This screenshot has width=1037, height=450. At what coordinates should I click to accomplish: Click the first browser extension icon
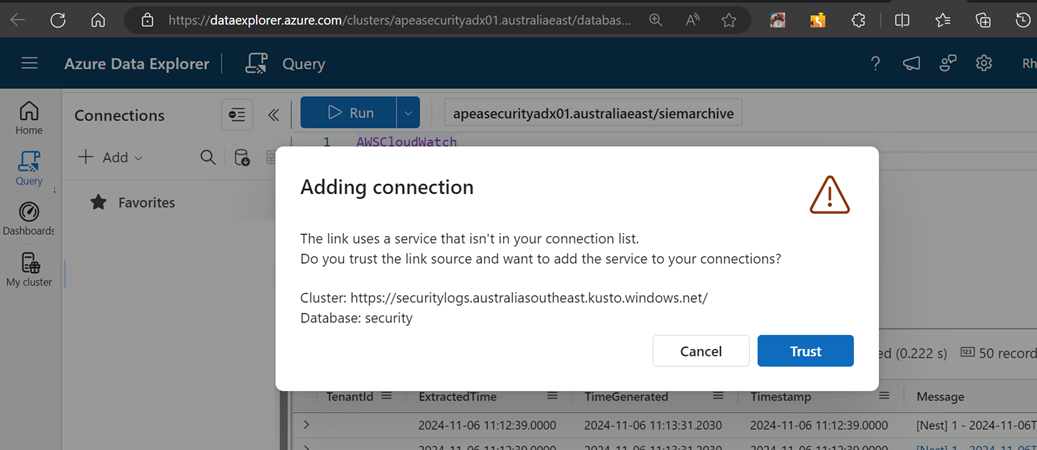point(778,21)
